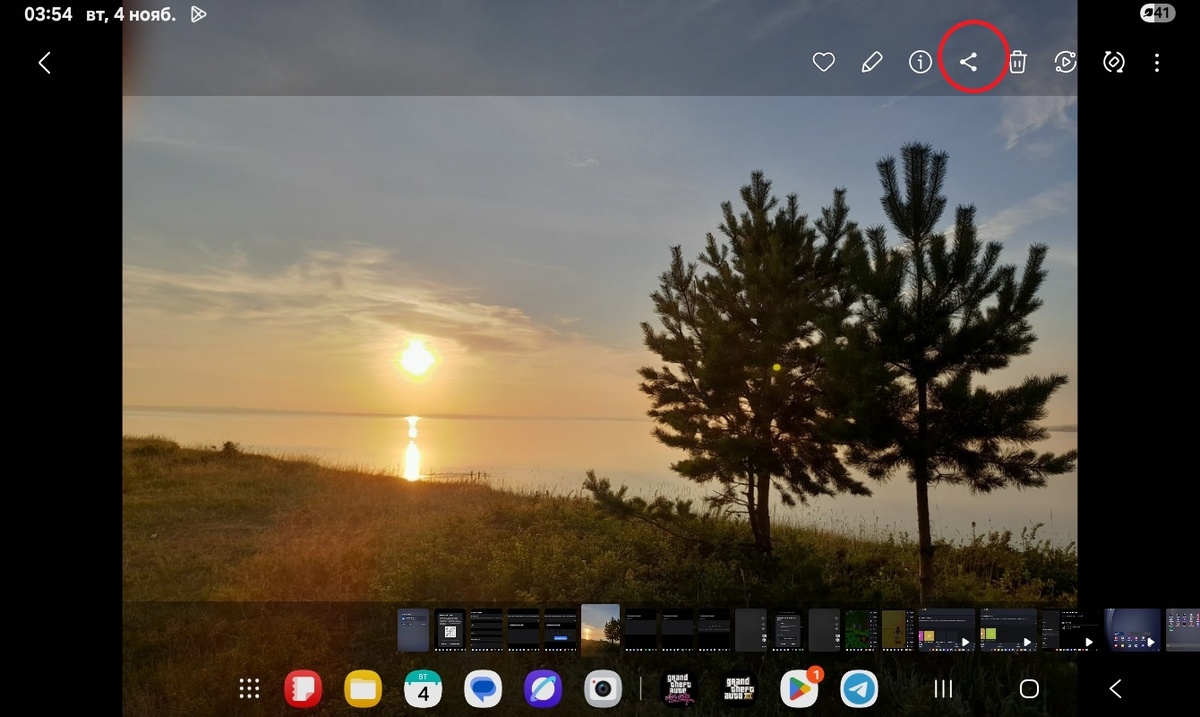Launch the purple Samsung Internet browser
This screenshot has width=1200, height=717.
click(543, 688)
